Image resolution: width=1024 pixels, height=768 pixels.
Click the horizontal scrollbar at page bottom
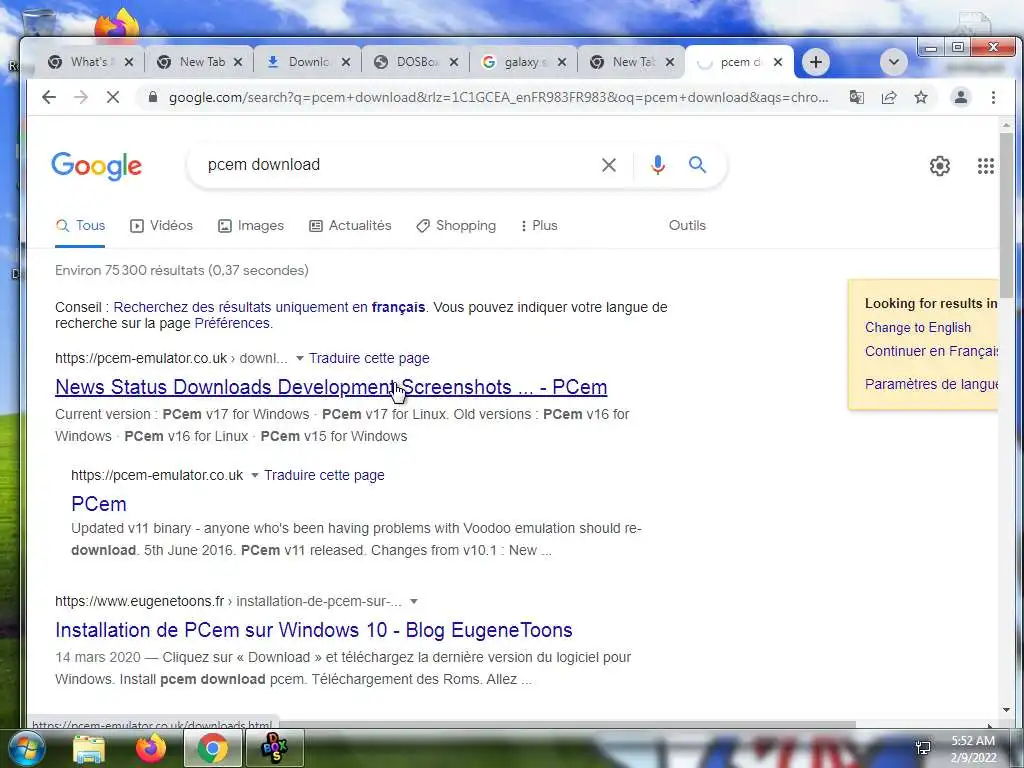568,724
